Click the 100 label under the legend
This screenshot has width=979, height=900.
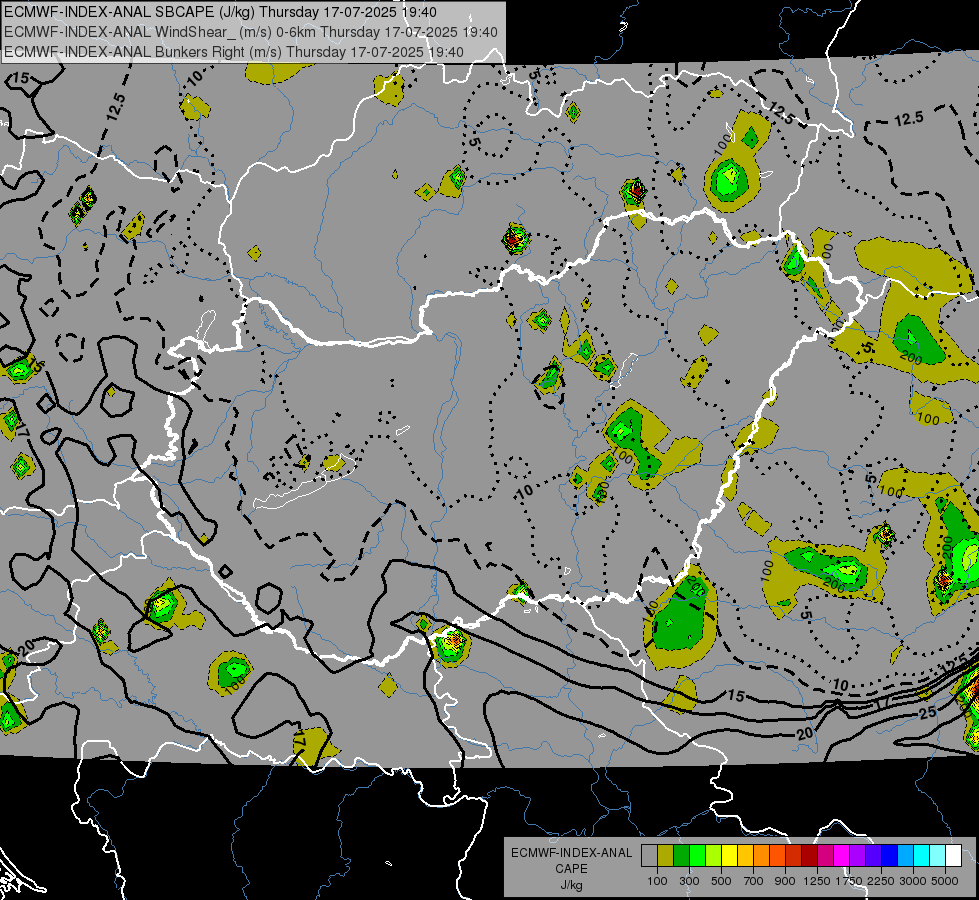click(657, 881)
